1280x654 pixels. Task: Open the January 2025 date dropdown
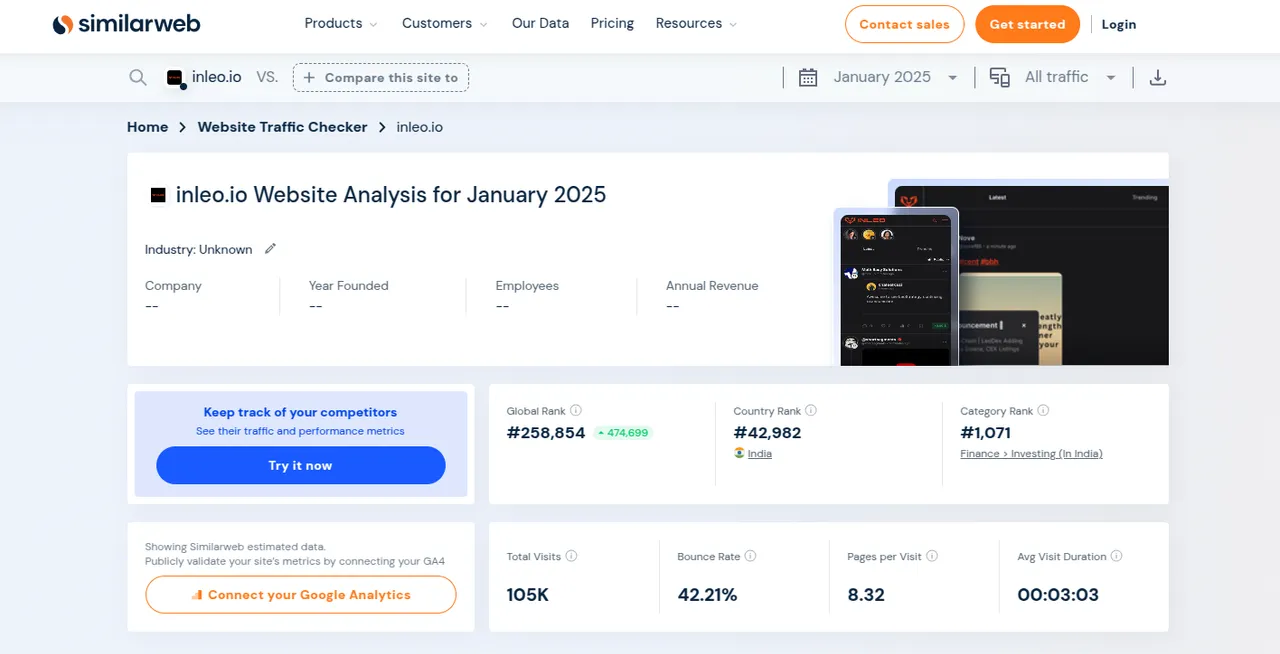coord(895,77)
